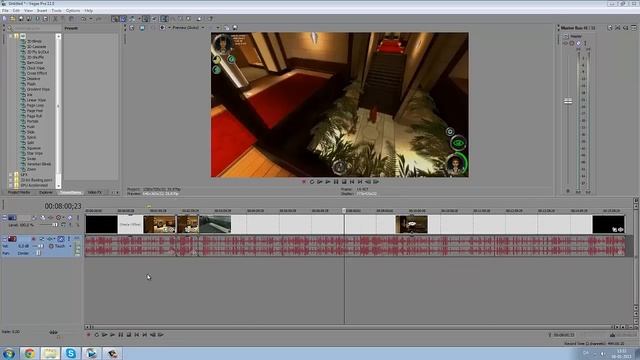Open Track FX on the audio track
This screenshot has width=640, height=360.
pyautogui.click(x=51, y=239)
